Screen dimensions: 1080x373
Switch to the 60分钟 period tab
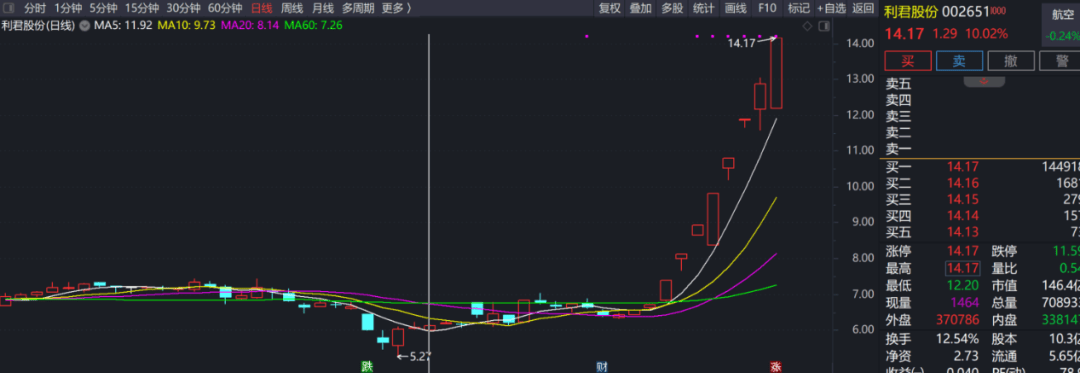pyautogui.click(x=225, y=9)
